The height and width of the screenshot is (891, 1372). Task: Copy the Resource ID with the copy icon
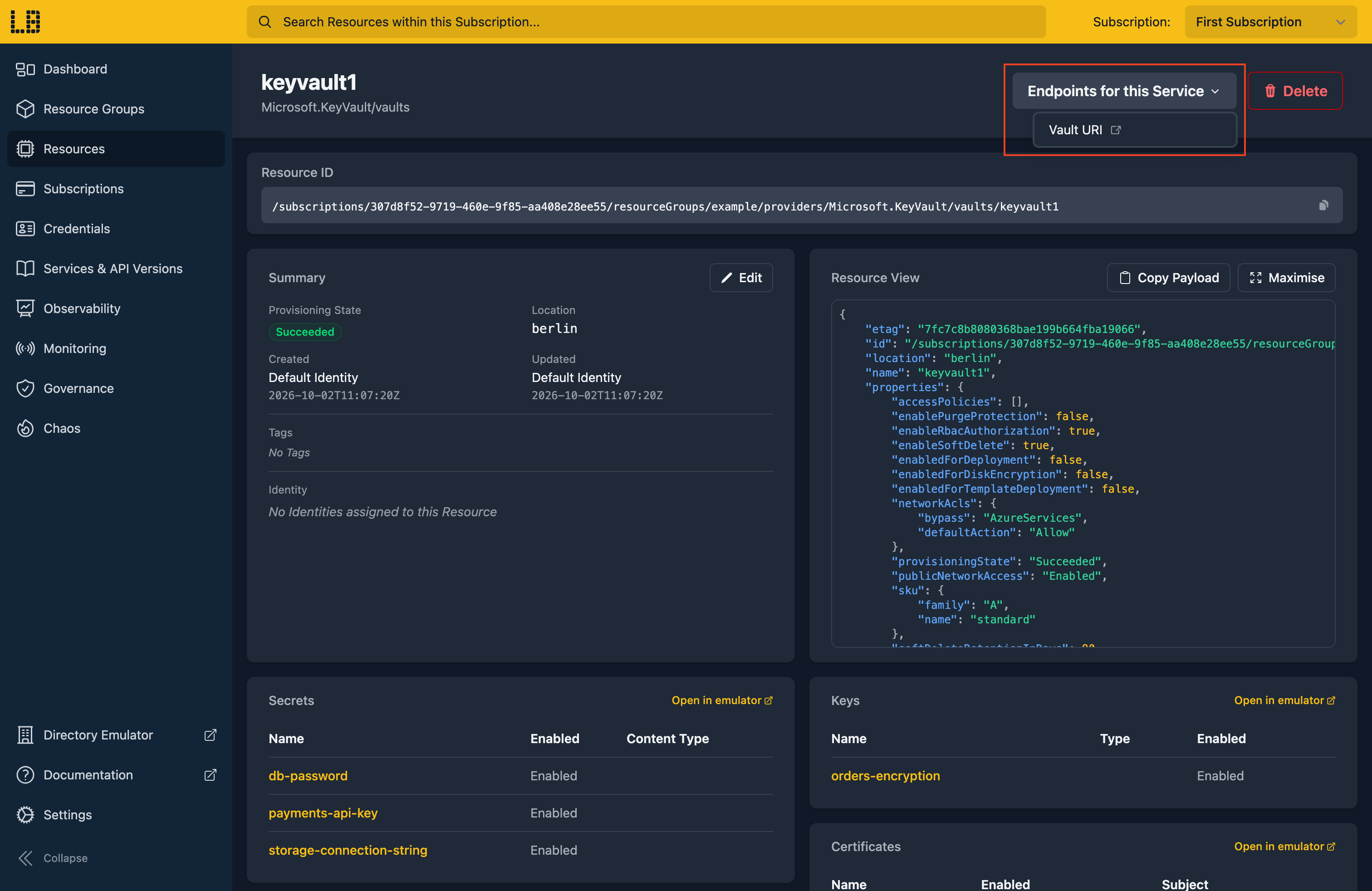1323,205
